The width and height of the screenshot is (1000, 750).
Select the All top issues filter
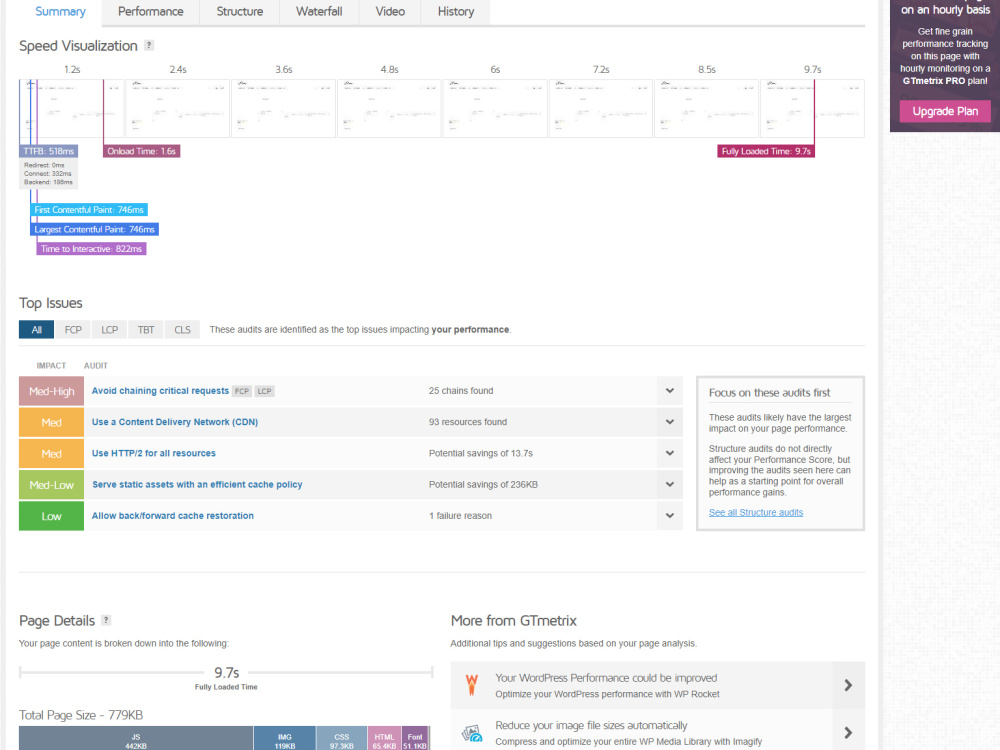[36, 330]
